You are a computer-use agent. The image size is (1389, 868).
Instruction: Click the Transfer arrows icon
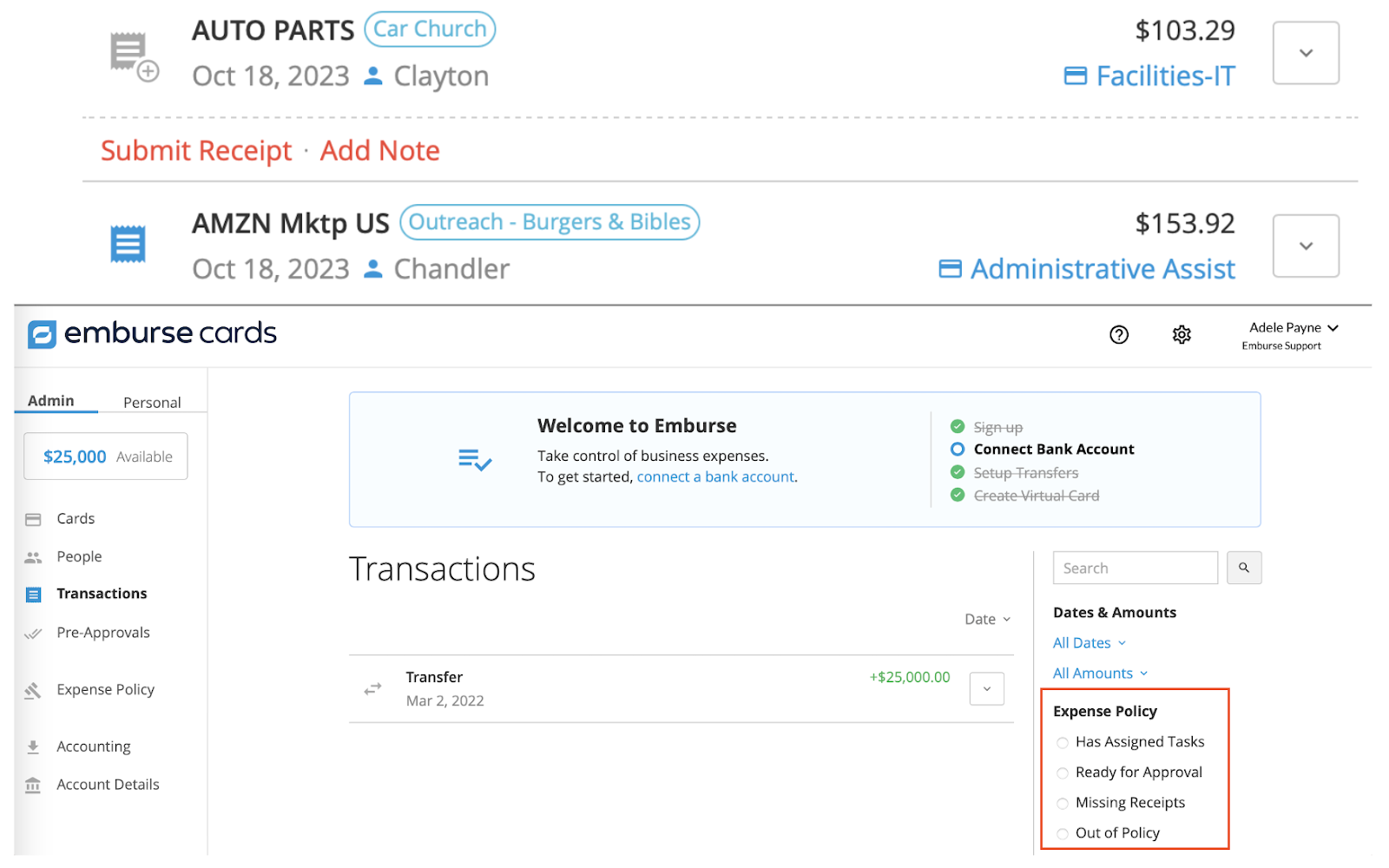tap(372, 688)
